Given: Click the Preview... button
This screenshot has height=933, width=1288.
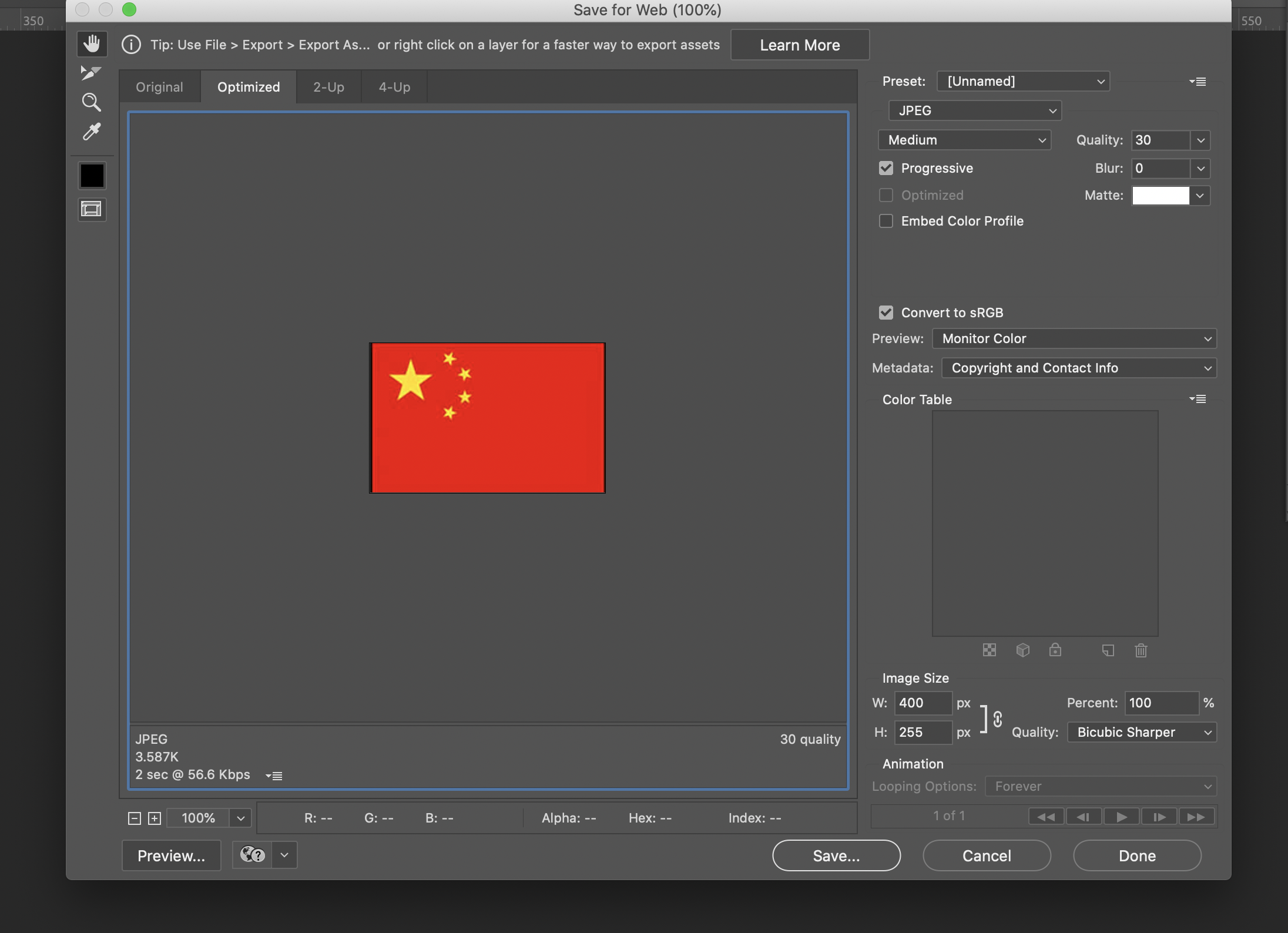Looking at the screenshot, I should point(172,855).
